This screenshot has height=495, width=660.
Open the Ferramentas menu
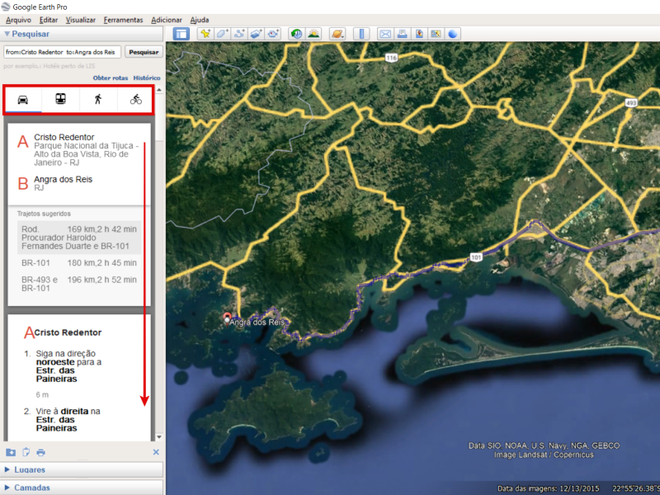(x=123, y=20)
